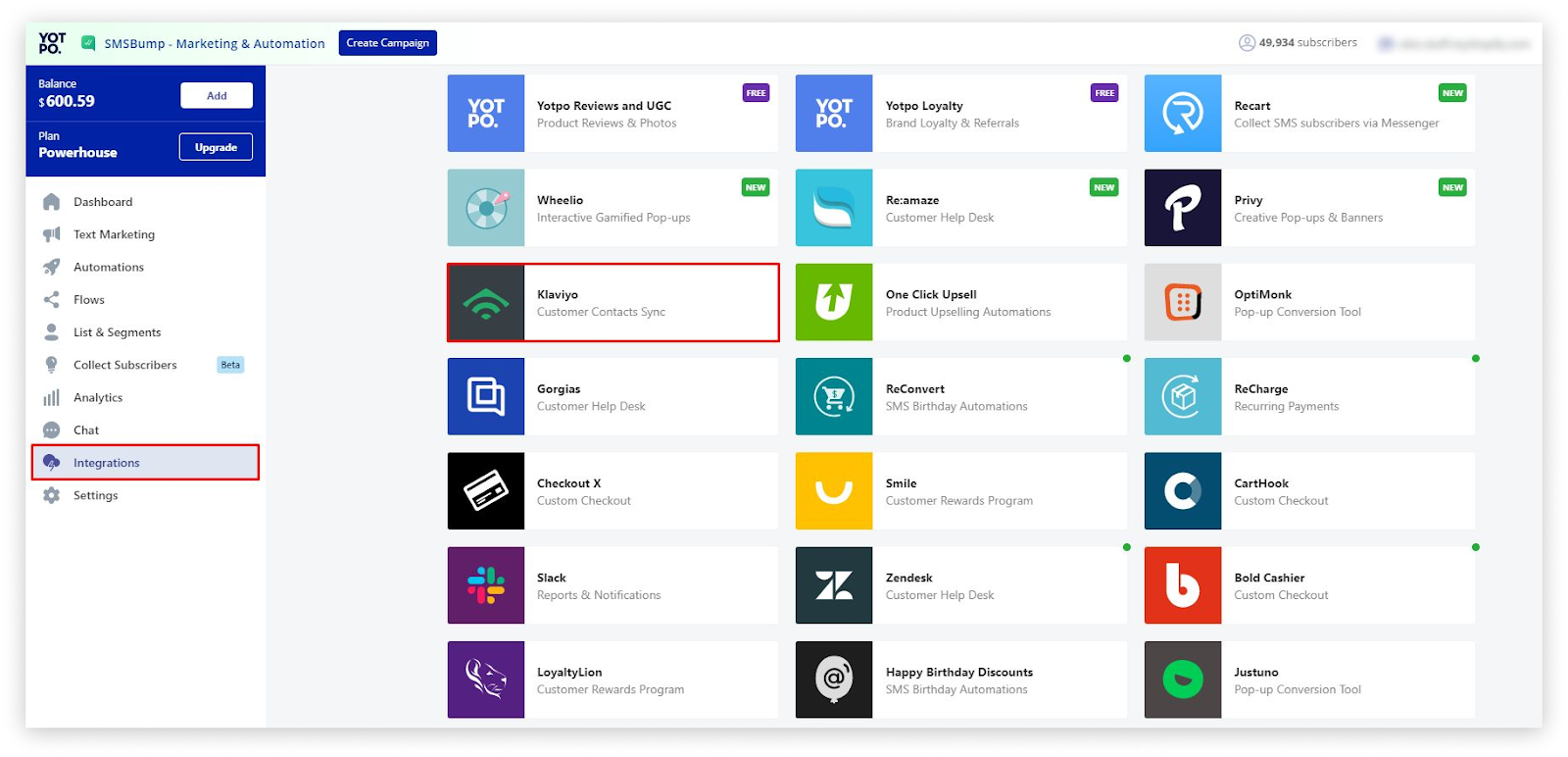Click 'Product Upselling Automations' text
The height and width of the screenshot is (757, 1568).
pos(968,312)
